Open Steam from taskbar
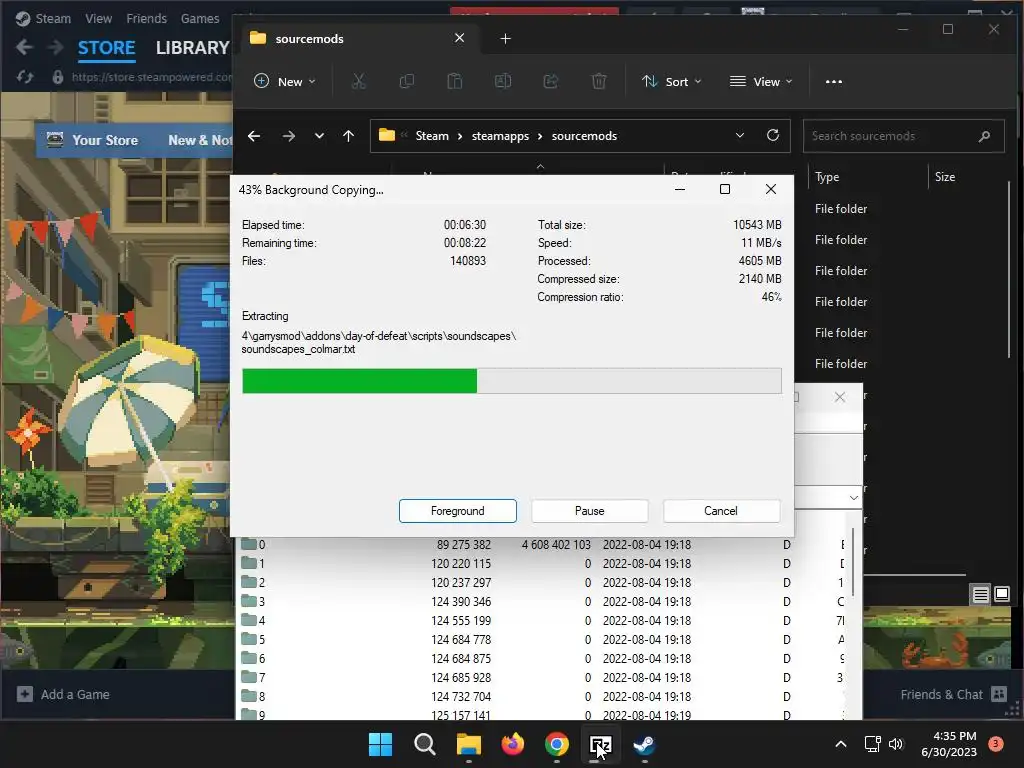 pyautogui.click(x=645, y=744)
